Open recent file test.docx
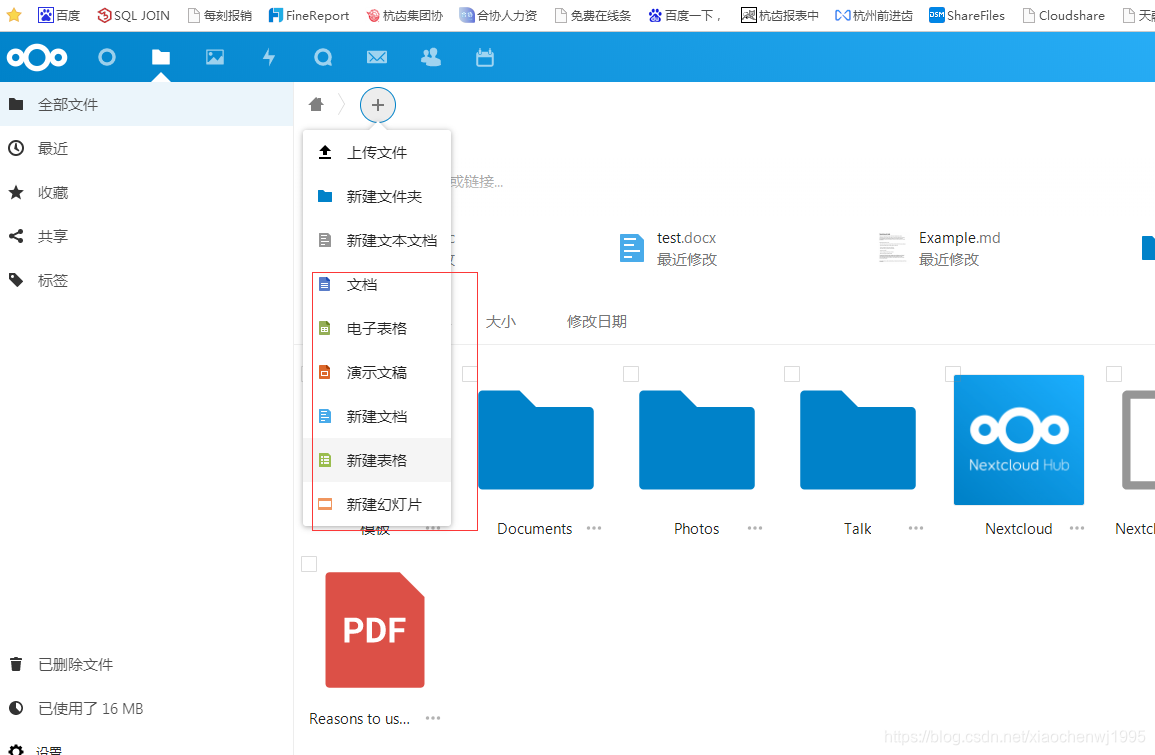This screenshot has width=1155, height=755. tap(669, 249)
